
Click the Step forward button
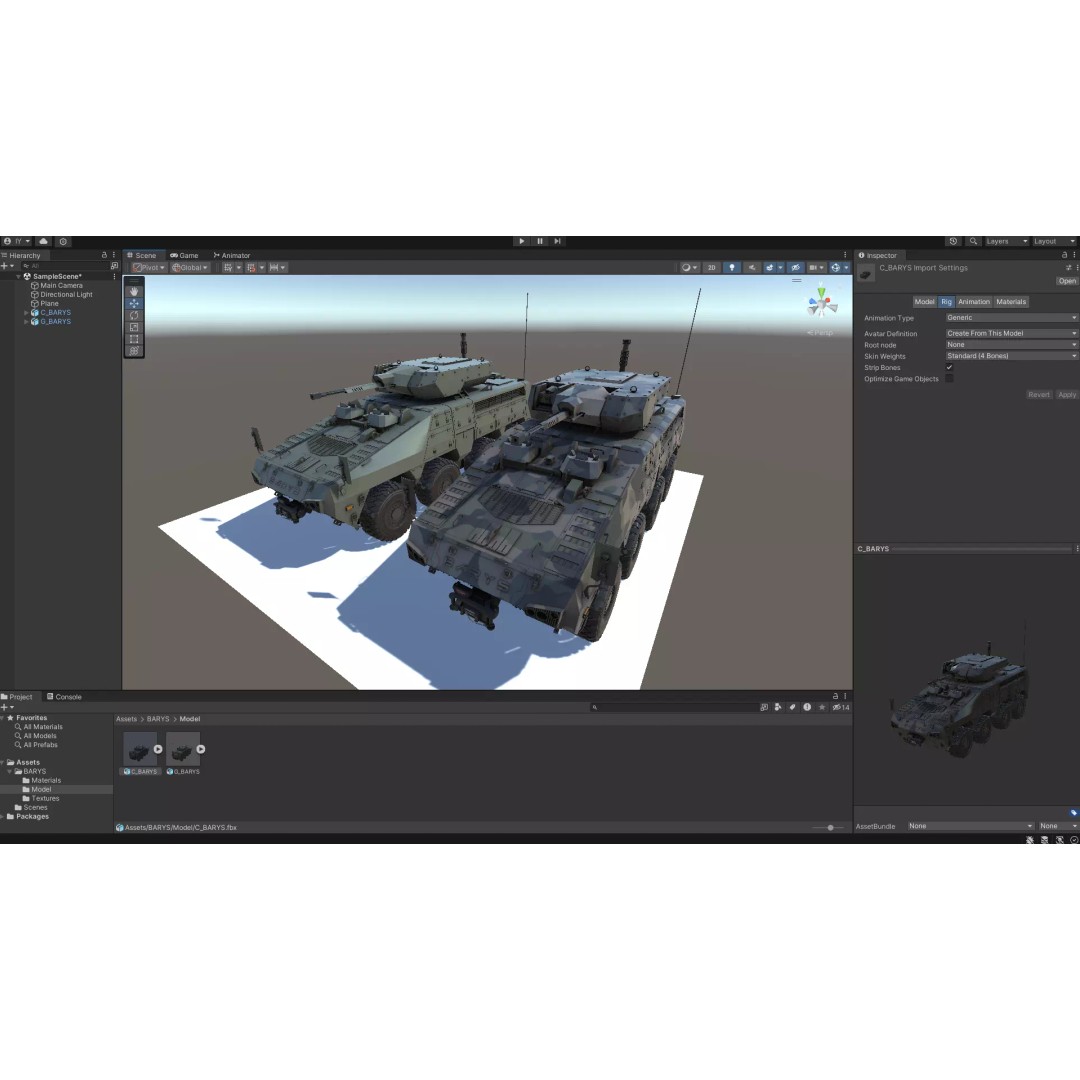tap(558, 241)
